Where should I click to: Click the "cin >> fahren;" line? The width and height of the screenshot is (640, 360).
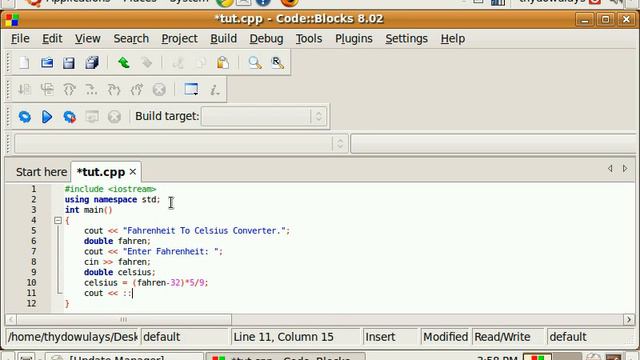coord(118,262)
